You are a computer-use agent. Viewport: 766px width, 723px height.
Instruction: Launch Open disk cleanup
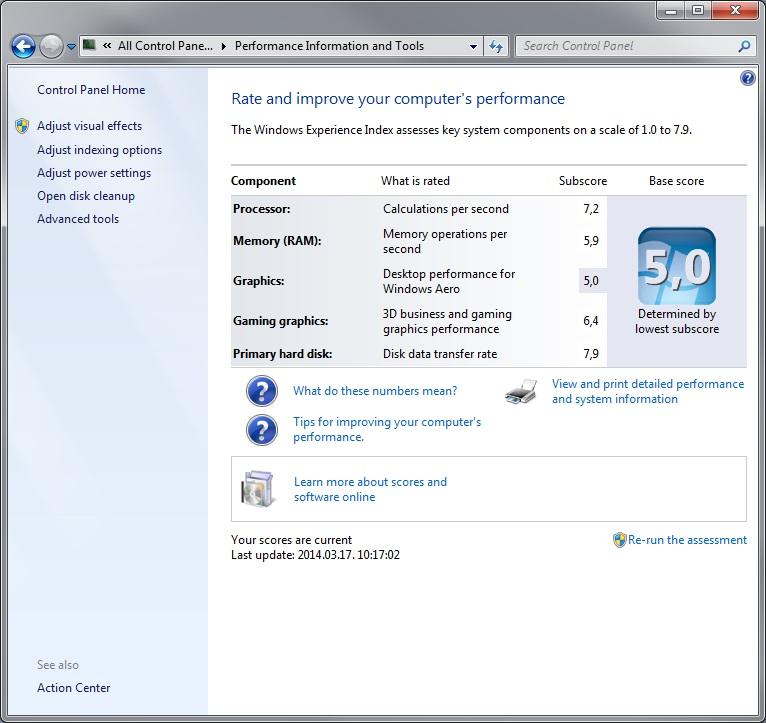click(86, 196)
